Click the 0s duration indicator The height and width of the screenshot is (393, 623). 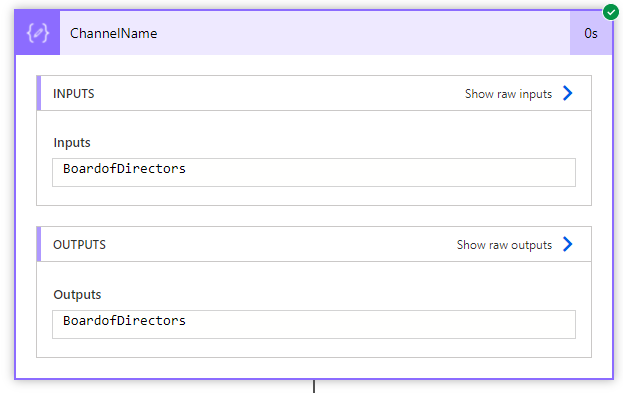click(x=591, y=33)
